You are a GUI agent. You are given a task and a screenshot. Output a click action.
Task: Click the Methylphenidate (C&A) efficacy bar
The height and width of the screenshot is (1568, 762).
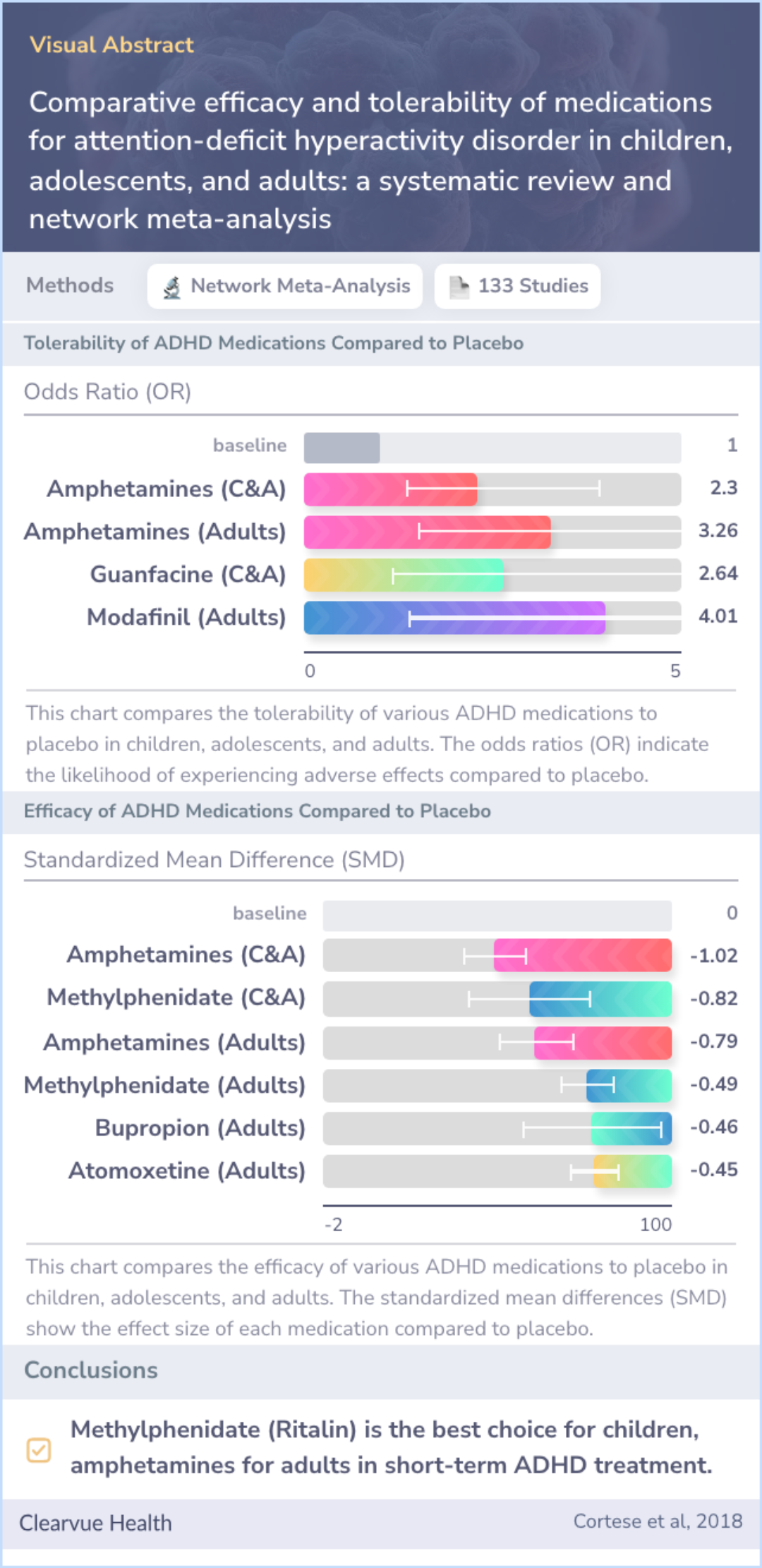[x=600, y=999]
